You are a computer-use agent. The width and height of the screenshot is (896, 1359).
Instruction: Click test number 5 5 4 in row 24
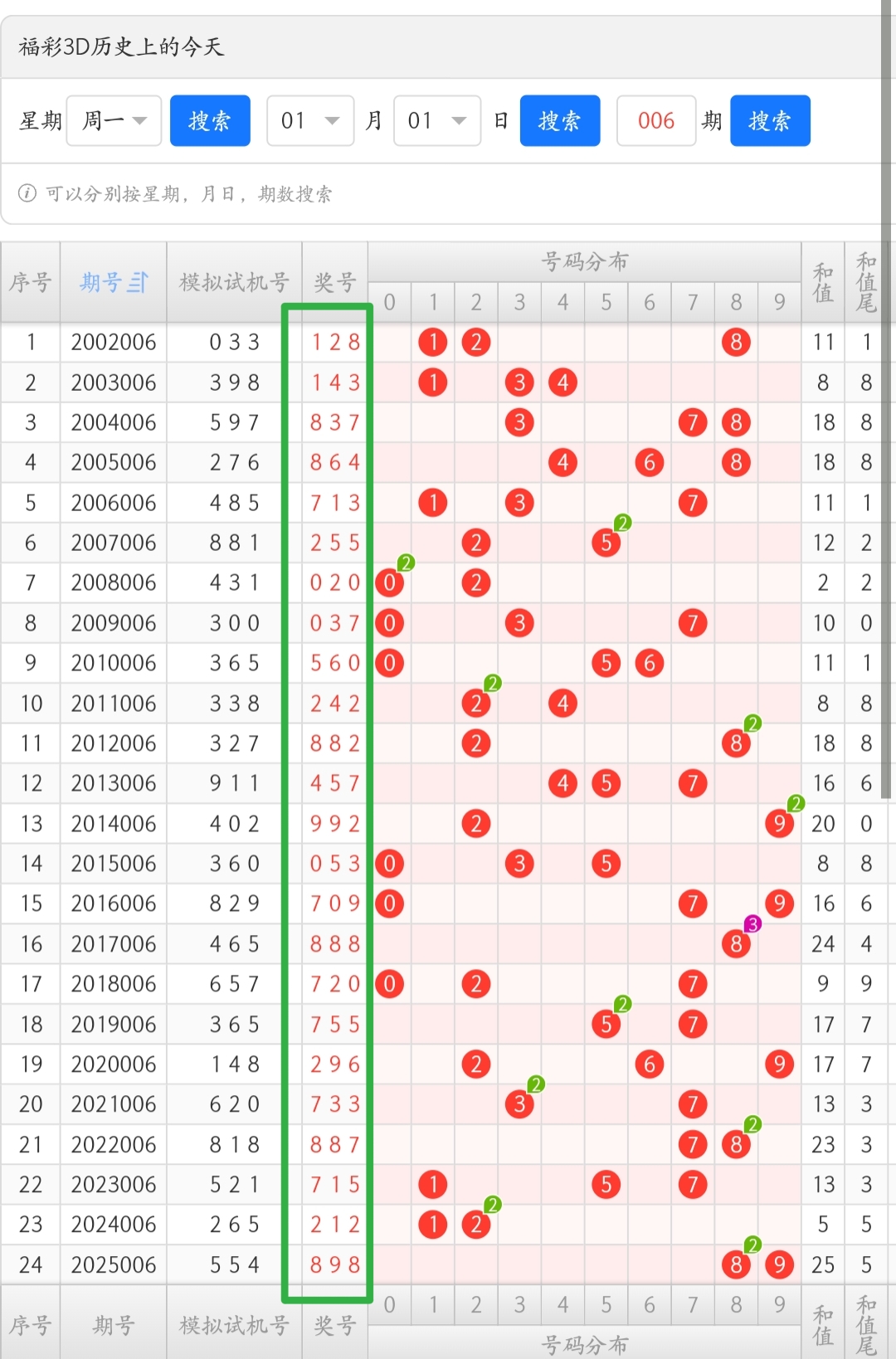tap(235, 1265)
